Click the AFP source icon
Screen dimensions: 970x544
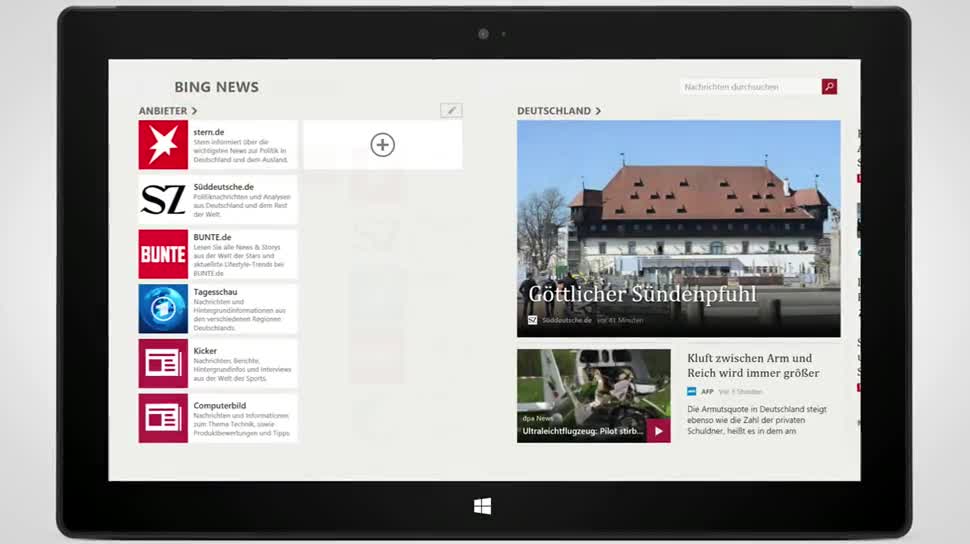tap(692, 392)
